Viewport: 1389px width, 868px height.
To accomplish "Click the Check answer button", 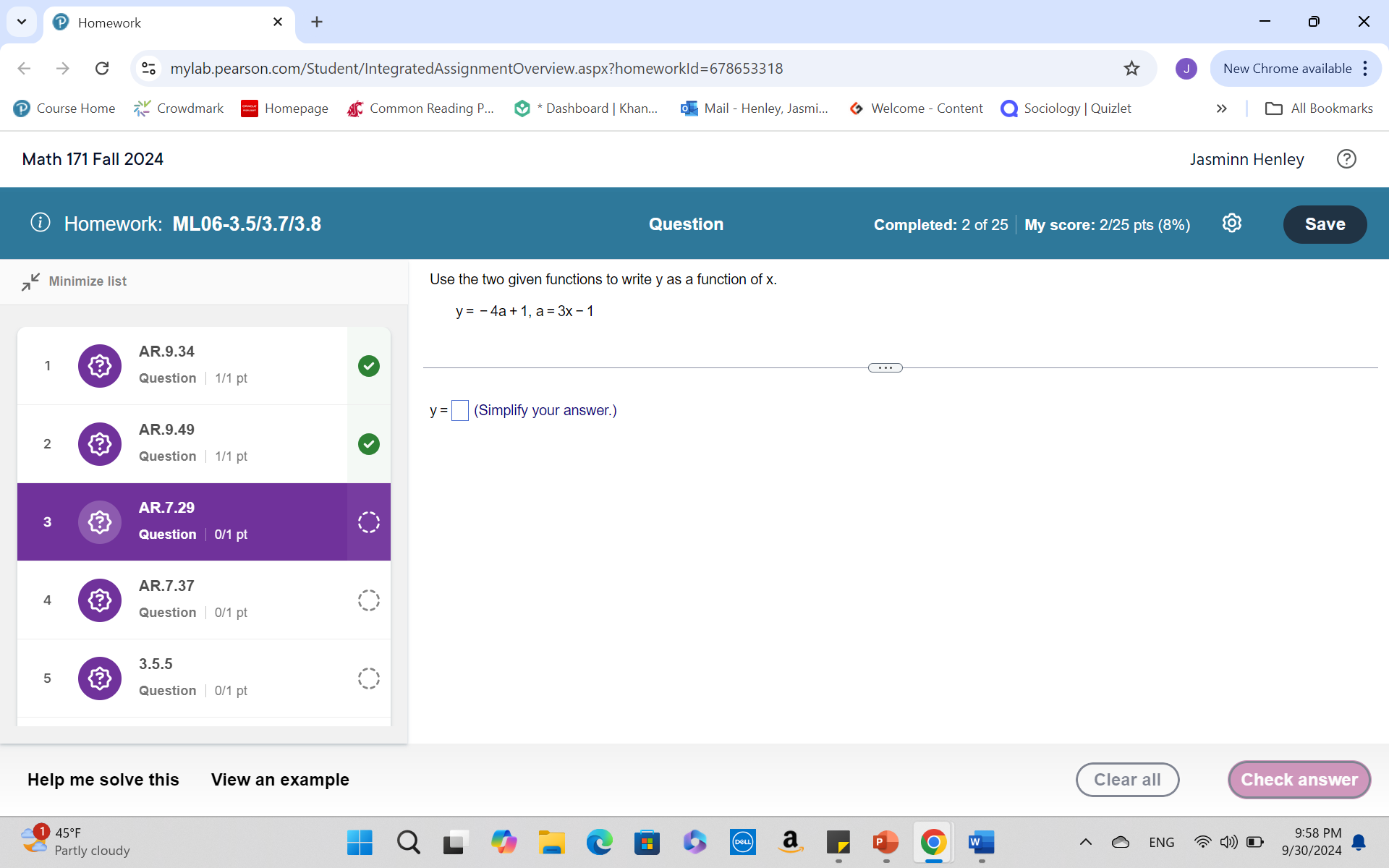I will pos(1299,780).
